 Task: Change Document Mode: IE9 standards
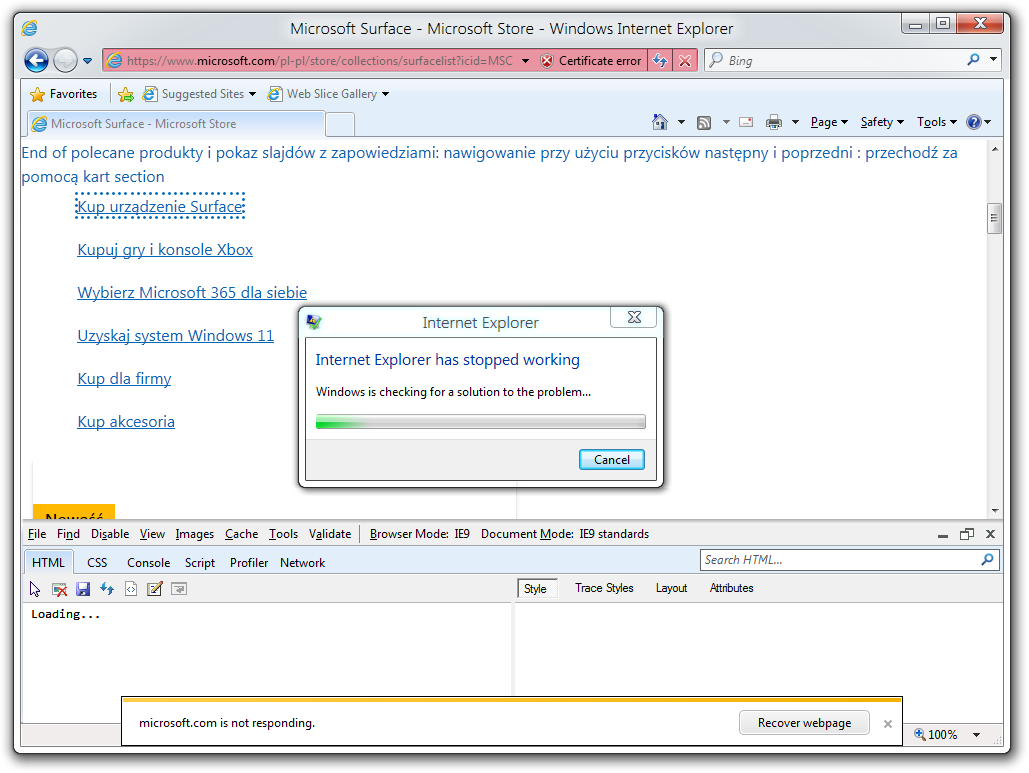pos(565,534)
